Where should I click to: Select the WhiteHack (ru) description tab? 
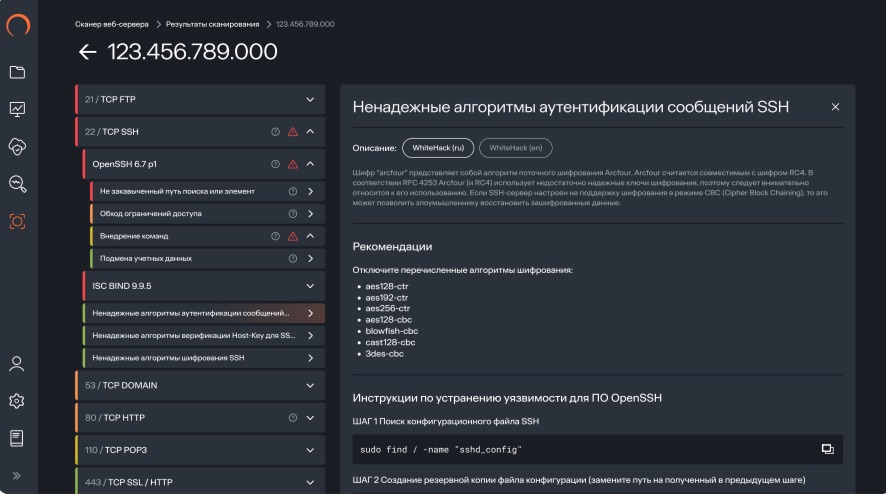point(438,148)
